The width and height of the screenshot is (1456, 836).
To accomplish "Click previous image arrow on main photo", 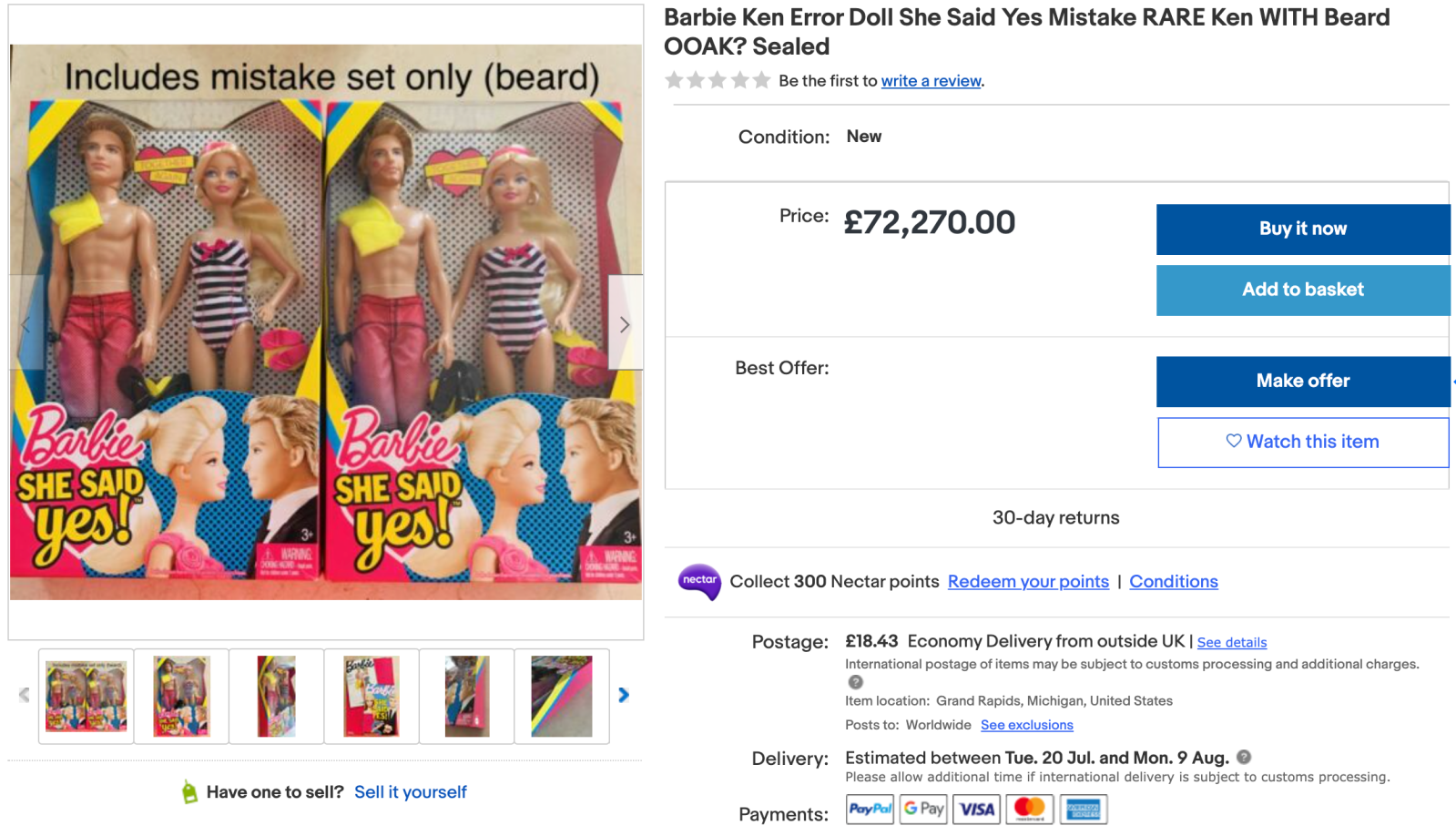I will 26,323.
